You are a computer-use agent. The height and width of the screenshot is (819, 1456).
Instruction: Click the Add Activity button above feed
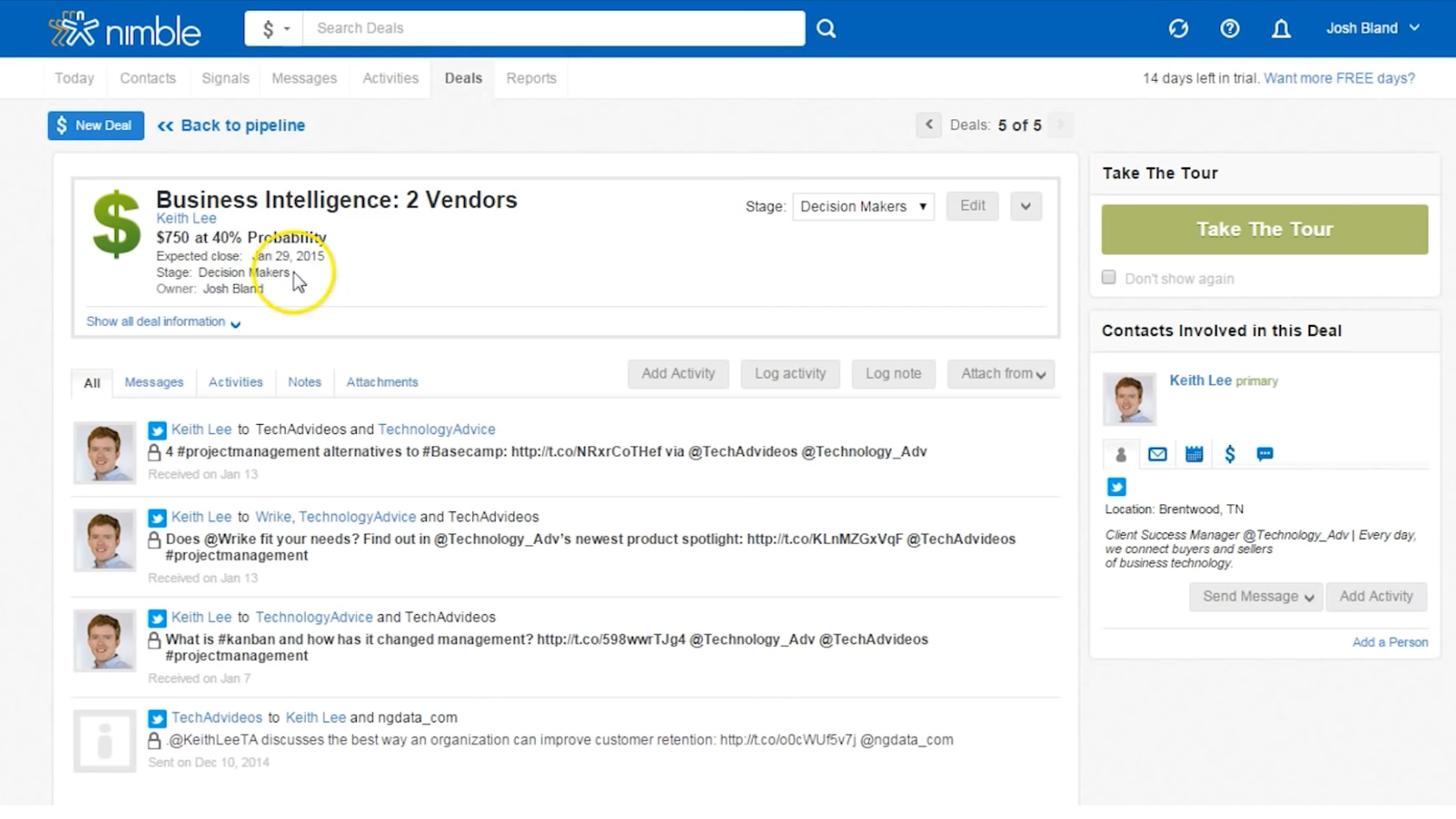(x=678, y=374)
